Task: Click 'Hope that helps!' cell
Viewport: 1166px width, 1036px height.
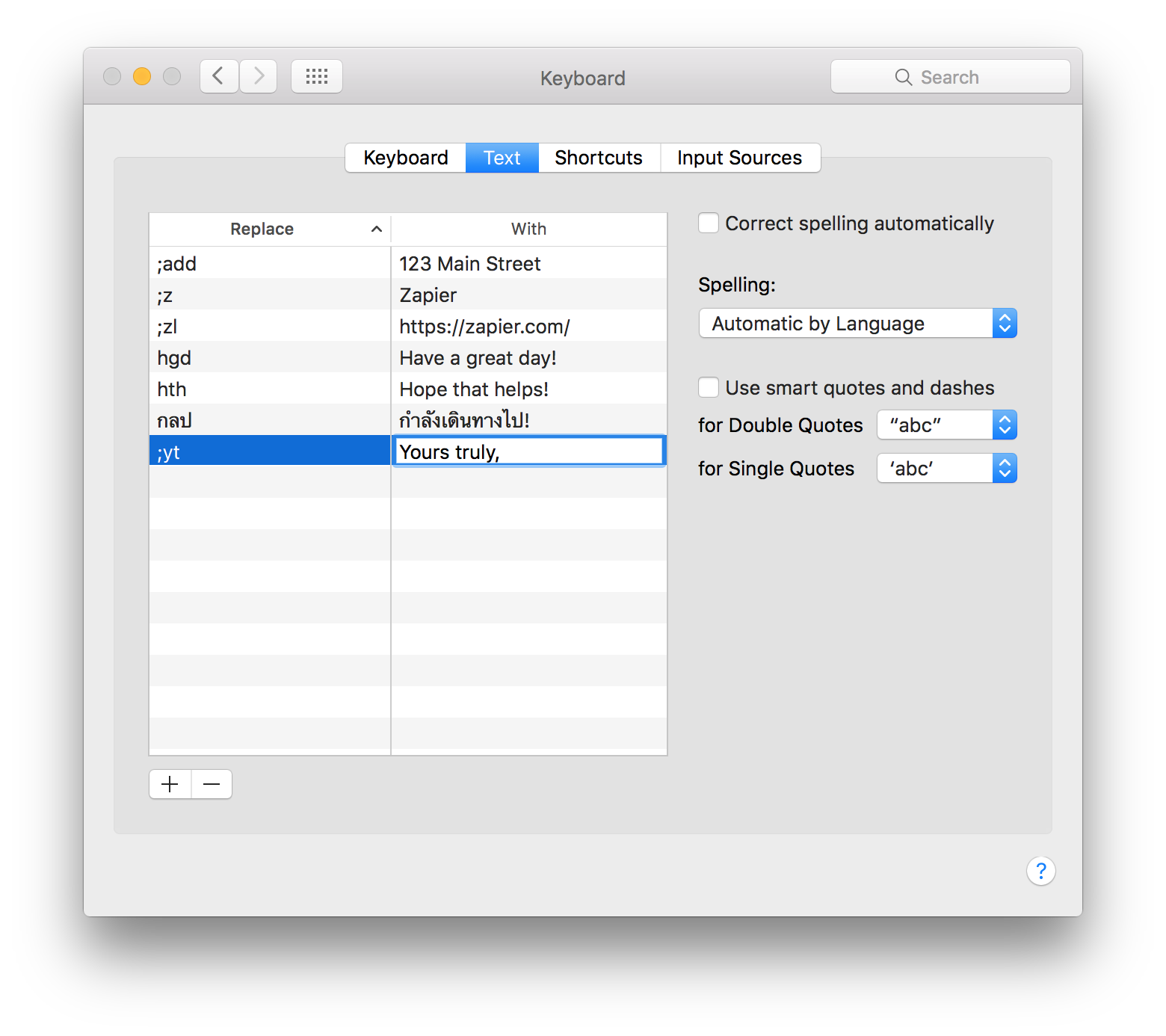Action: coord(529,389)
